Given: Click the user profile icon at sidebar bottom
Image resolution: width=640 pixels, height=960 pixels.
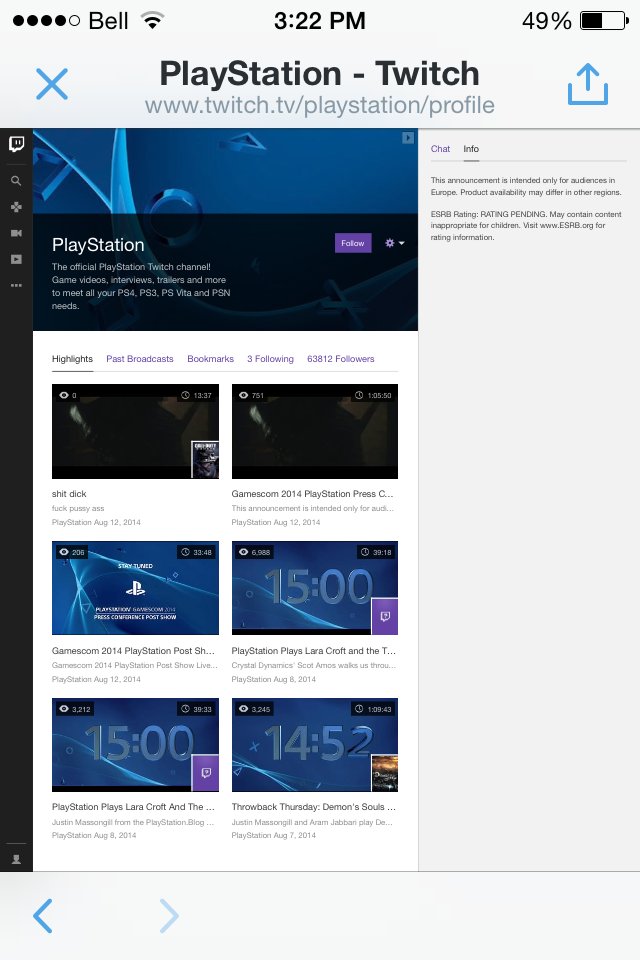Looking at the screenshot, I should (x=16, y=858).
